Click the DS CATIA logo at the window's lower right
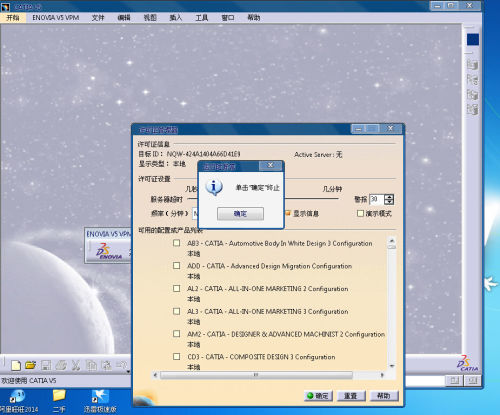This screenshot has width=500, height=415. tap(467, 363)
